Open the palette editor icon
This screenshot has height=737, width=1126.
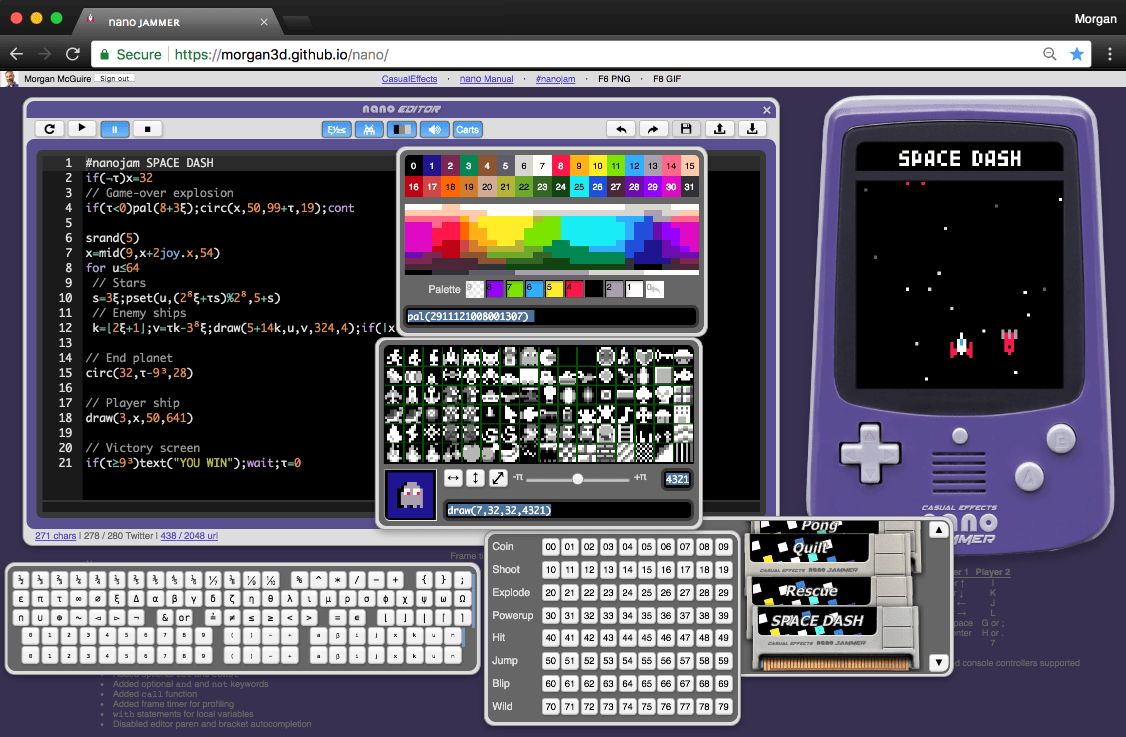point(400,129)
